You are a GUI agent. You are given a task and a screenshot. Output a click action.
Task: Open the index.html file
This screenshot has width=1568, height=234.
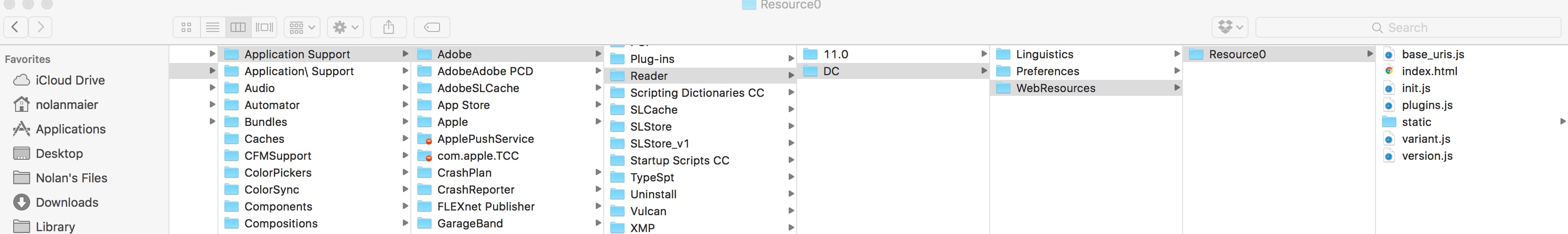coord(1429,71)
